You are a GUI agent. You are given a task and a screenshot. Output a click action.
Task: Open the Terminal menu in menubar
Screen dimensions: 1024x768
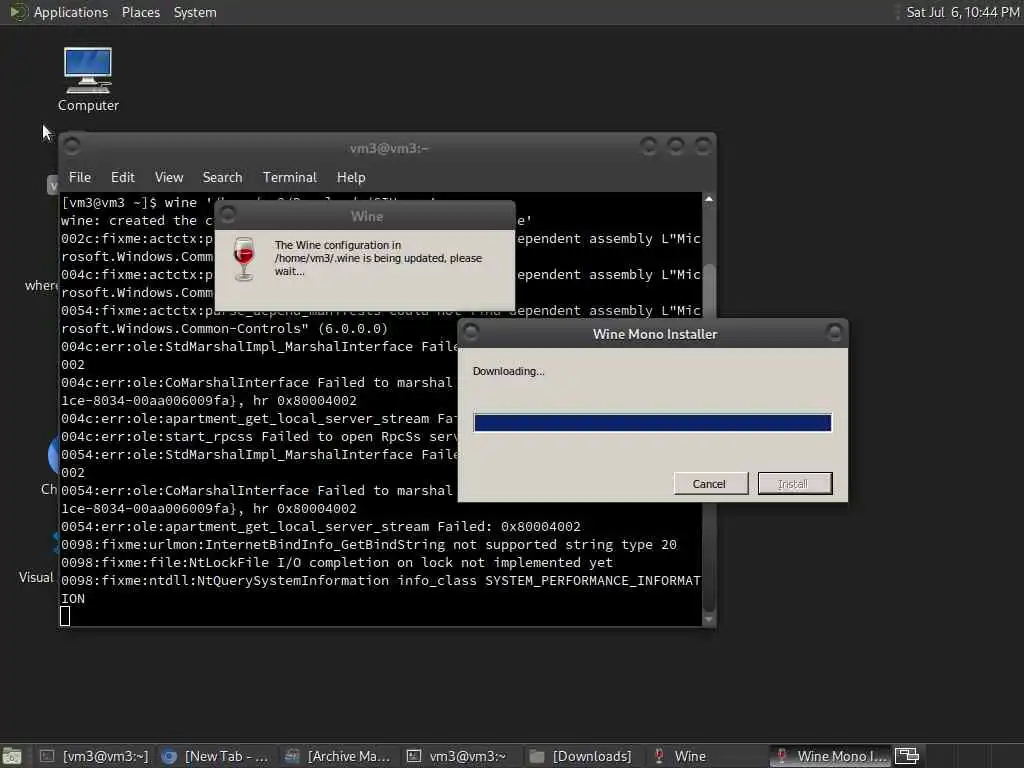[289, 178]
